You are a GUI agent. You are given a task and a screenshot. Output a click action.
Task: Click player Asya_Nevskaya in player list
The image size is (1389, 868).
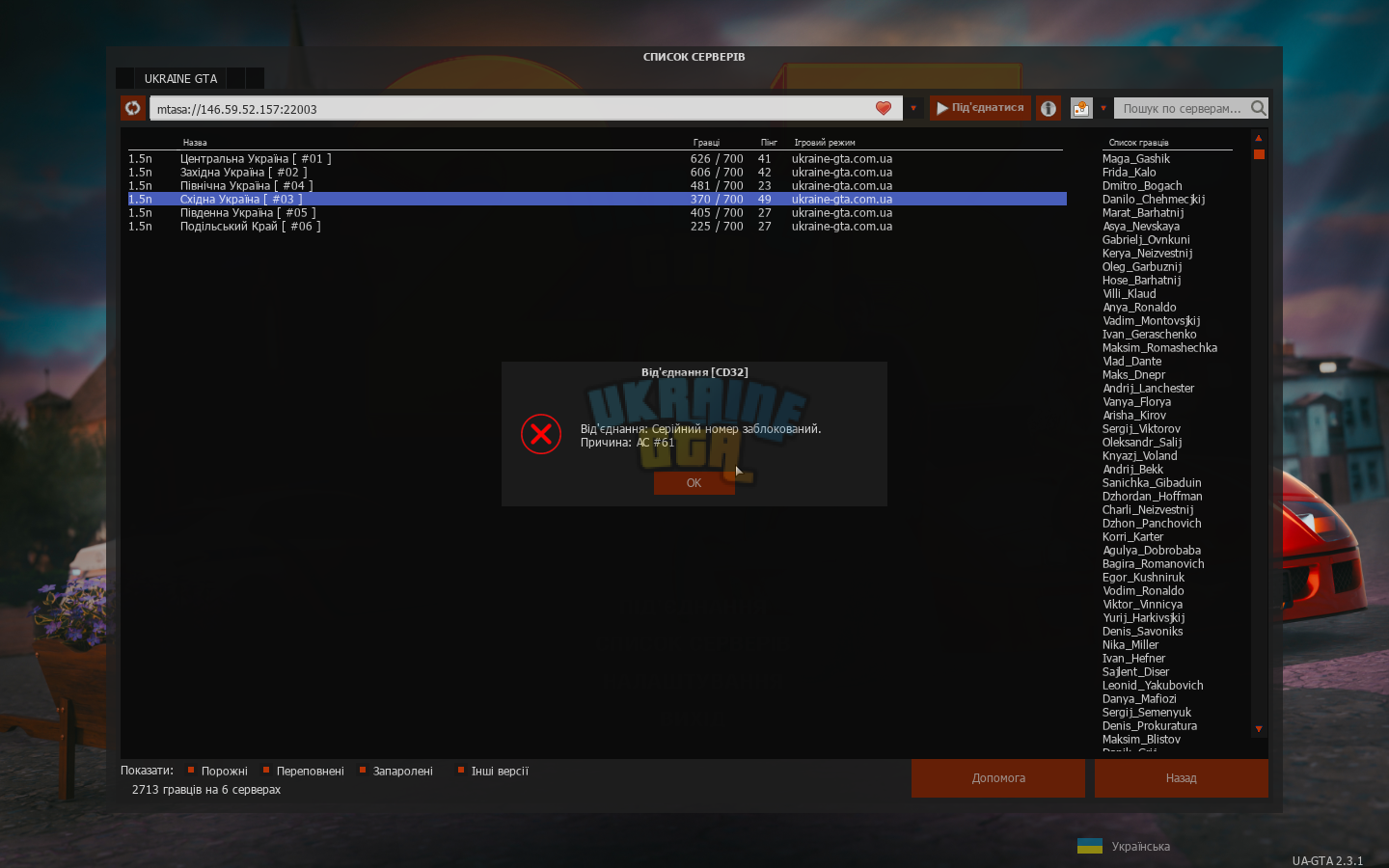1141,226
